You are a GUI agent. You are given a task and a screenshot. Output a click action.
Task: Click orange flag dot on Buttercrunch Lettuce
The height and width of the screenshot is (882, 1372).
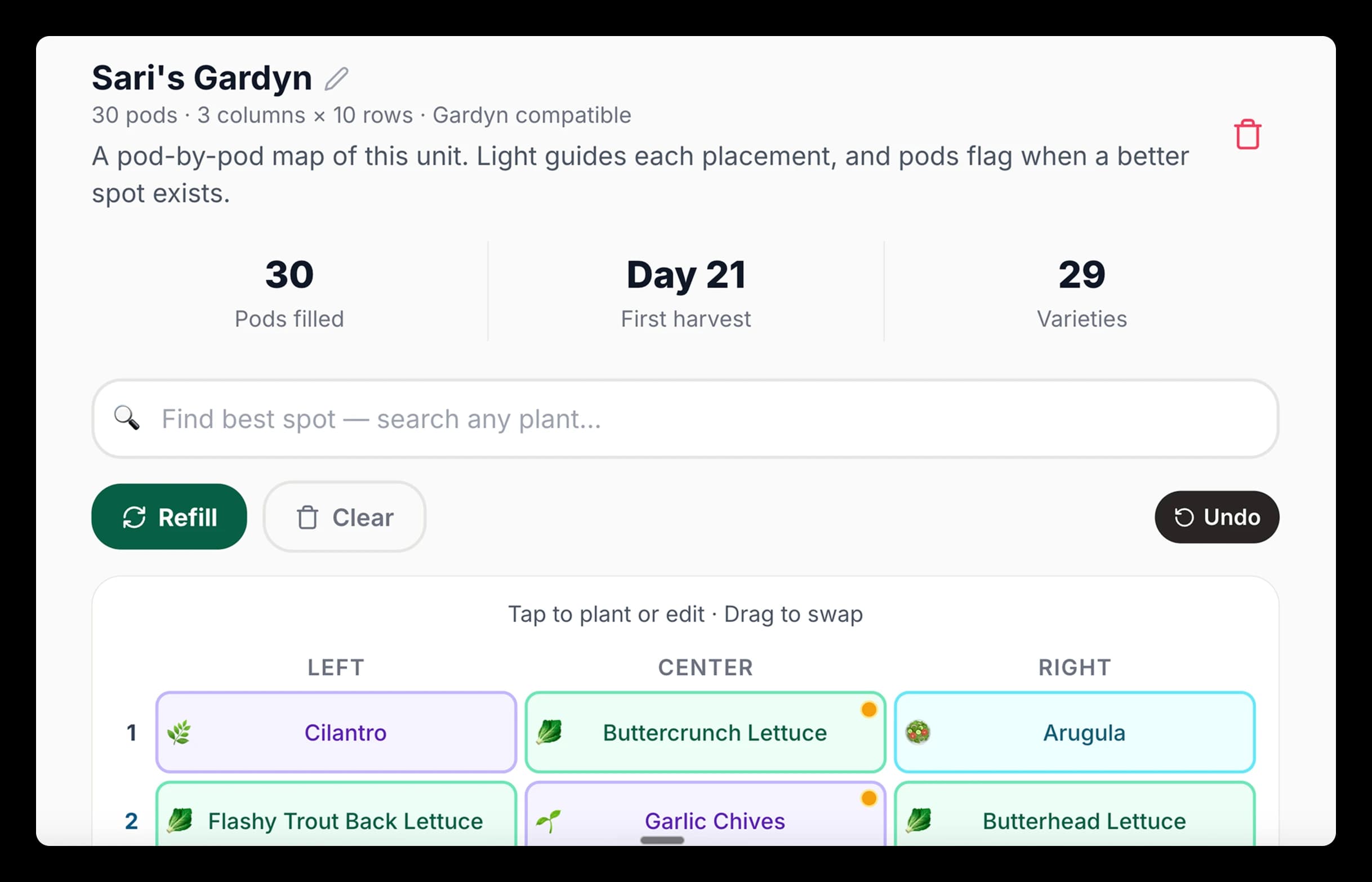tap(868, 710)
